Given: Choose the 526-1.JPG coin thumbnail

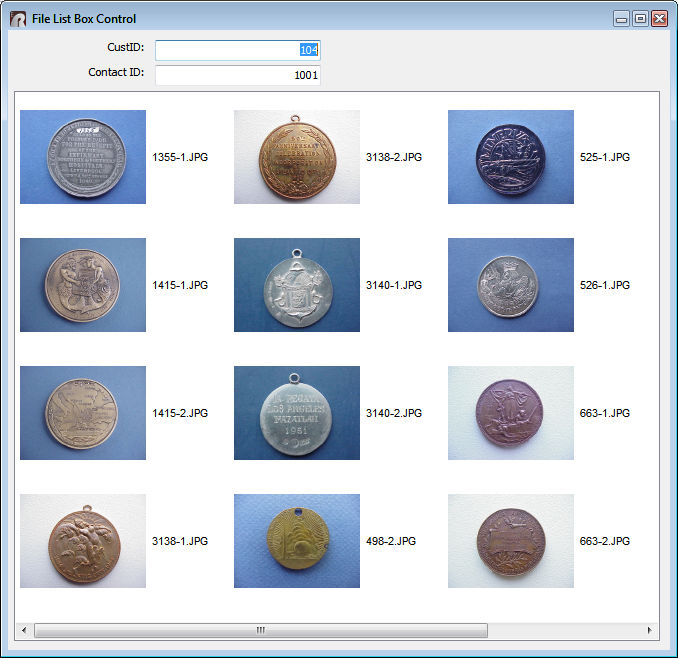Looking at the screenshot, I should point(511,285).
